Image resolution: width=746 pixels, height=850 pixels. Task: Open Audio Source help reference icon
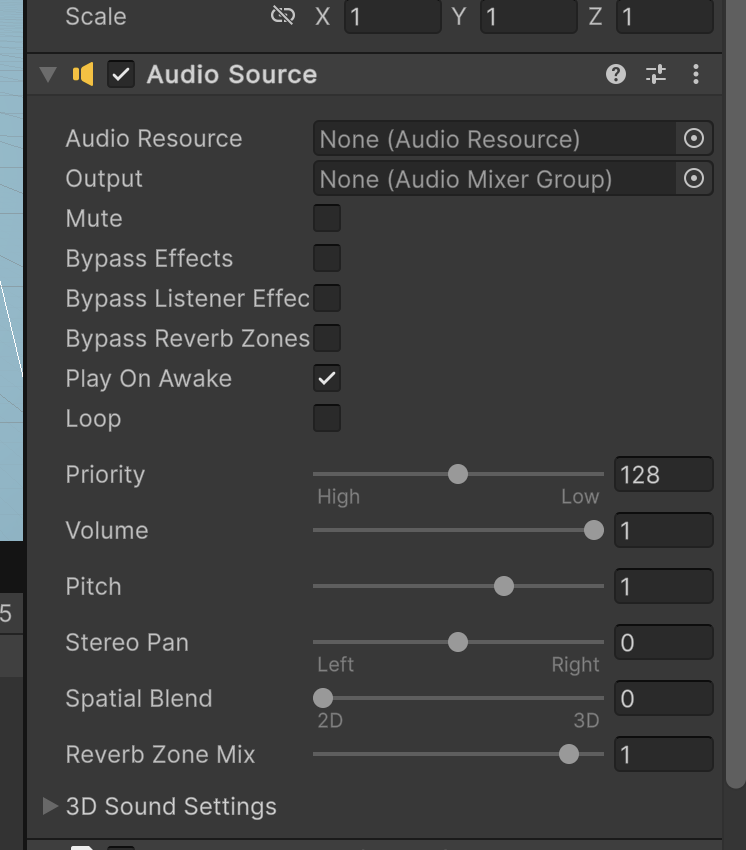click(616, 74)
